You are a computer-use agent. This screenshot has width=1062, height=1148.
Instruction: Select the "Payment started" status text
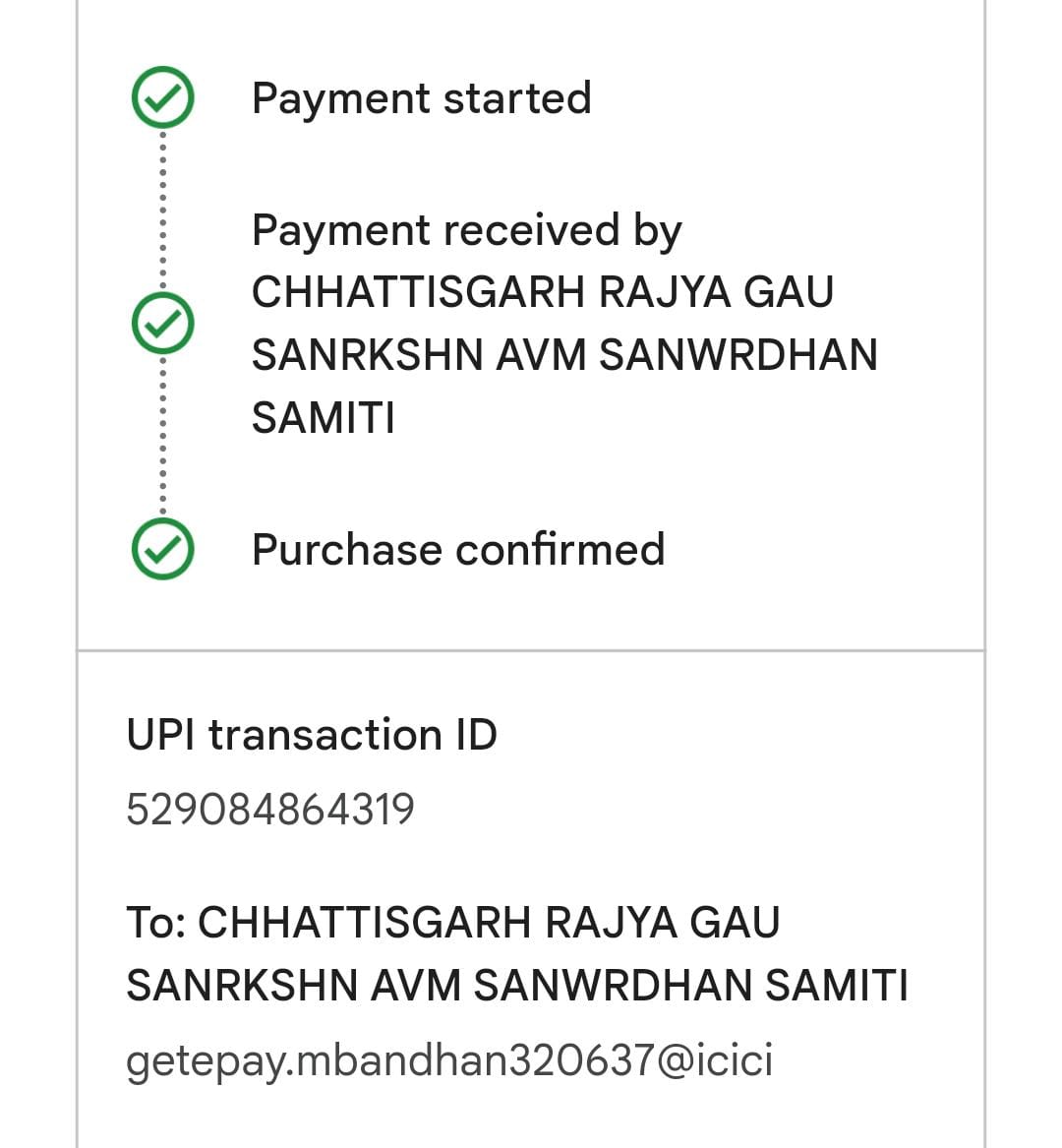tap(421, 98)
